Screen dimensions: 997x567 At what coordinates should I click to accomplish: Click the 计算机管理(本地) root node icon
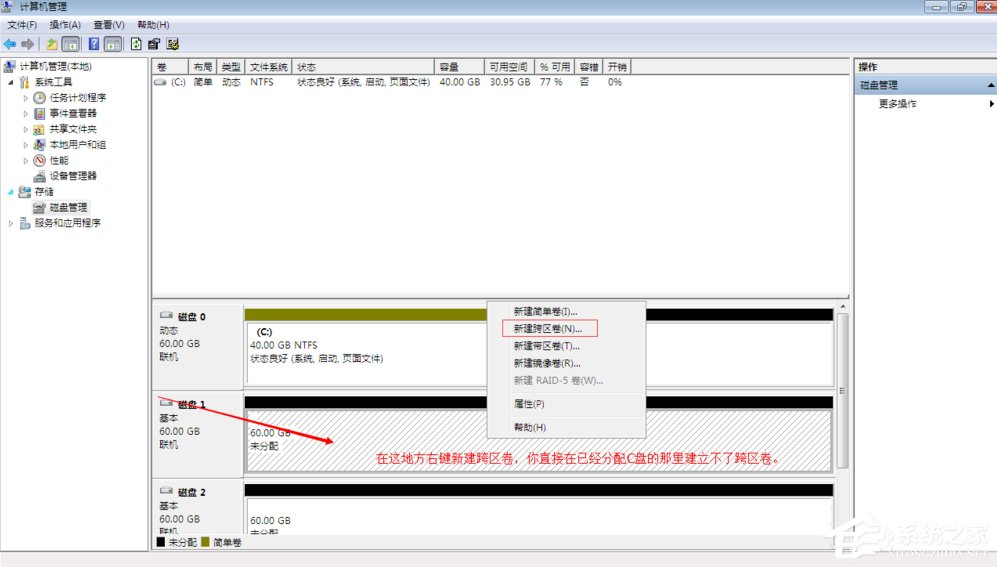(10, 66)
